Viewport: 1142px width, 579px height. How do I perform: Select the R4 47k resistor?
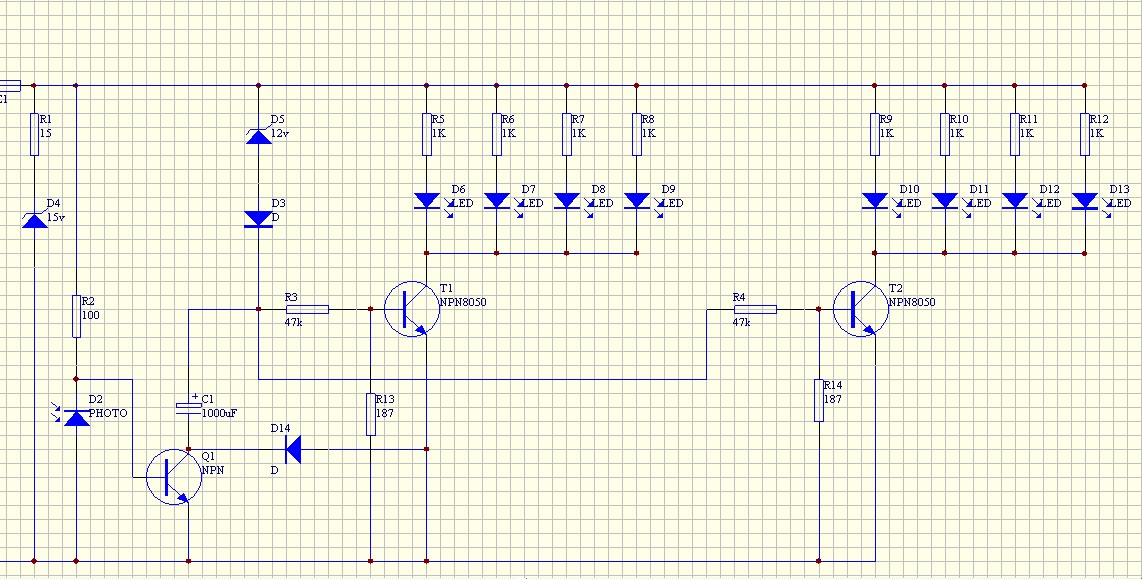(x=755, y=310)
